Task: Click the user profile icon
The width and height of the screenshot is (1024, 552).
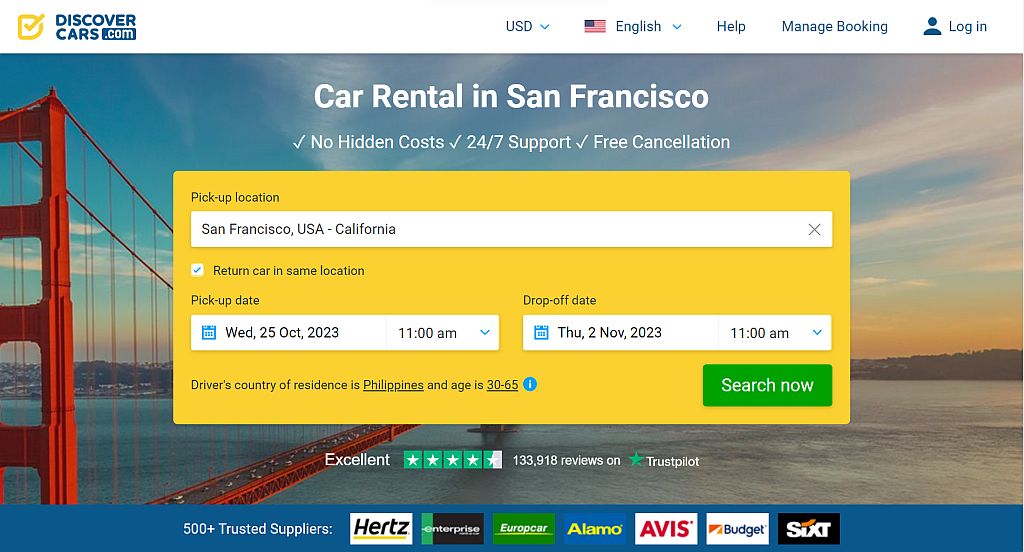Action: pos(932,27)
